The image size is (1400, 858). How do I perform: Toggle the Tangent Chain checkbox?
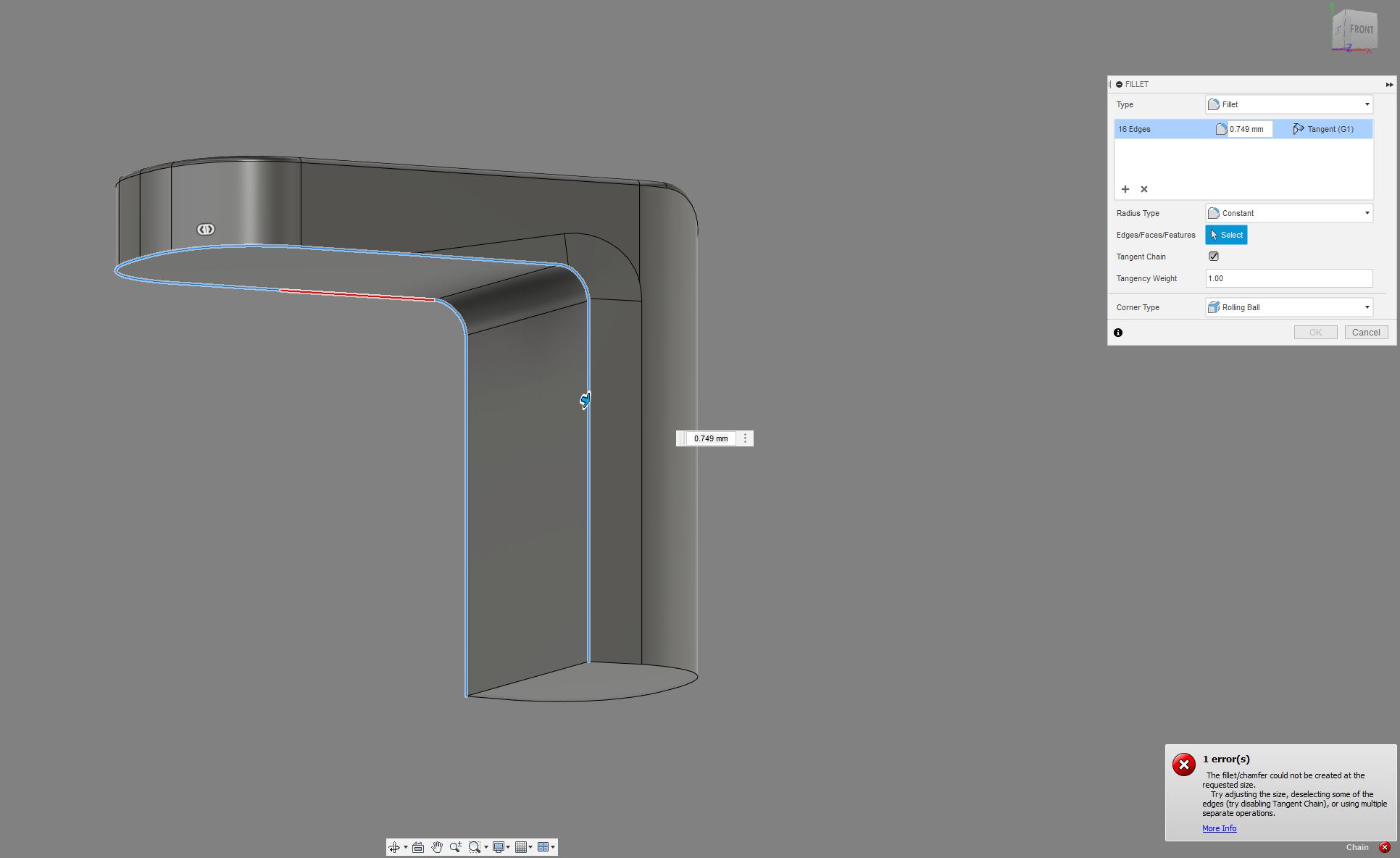click(1214, 257)
